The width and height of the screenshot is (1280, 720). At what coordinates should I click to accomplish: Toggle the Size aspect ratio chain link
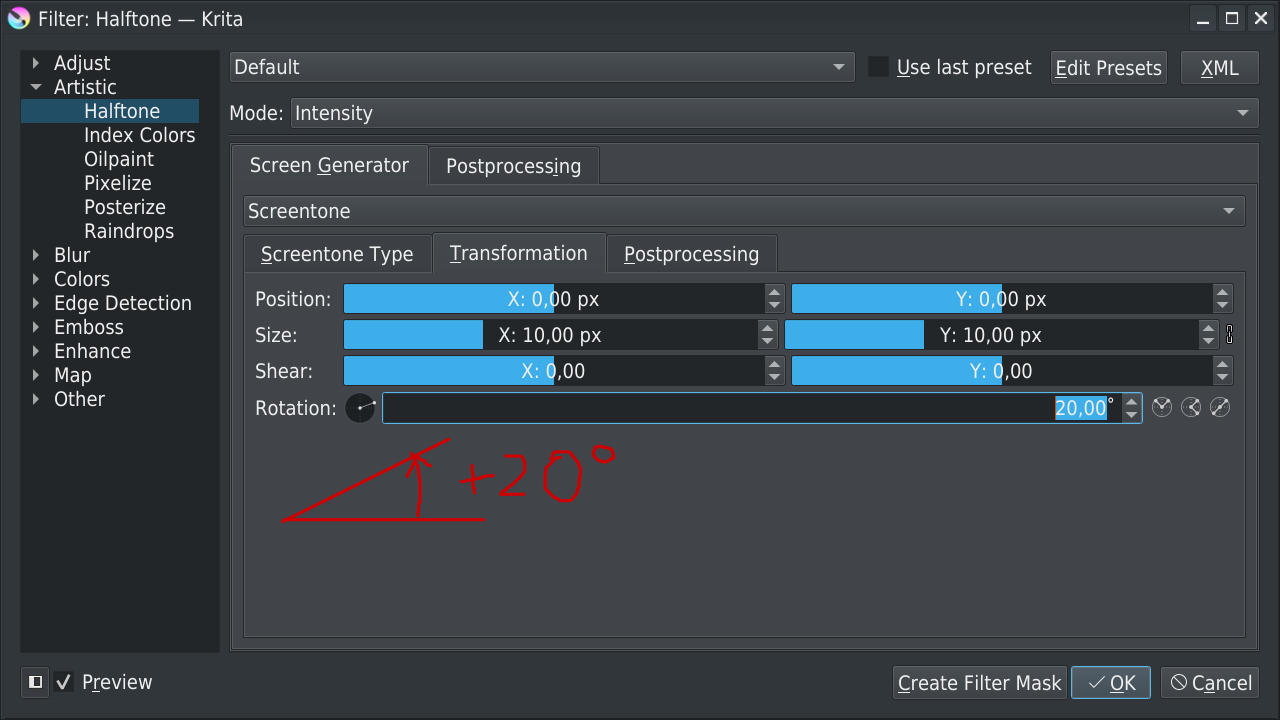point(1229,335)
